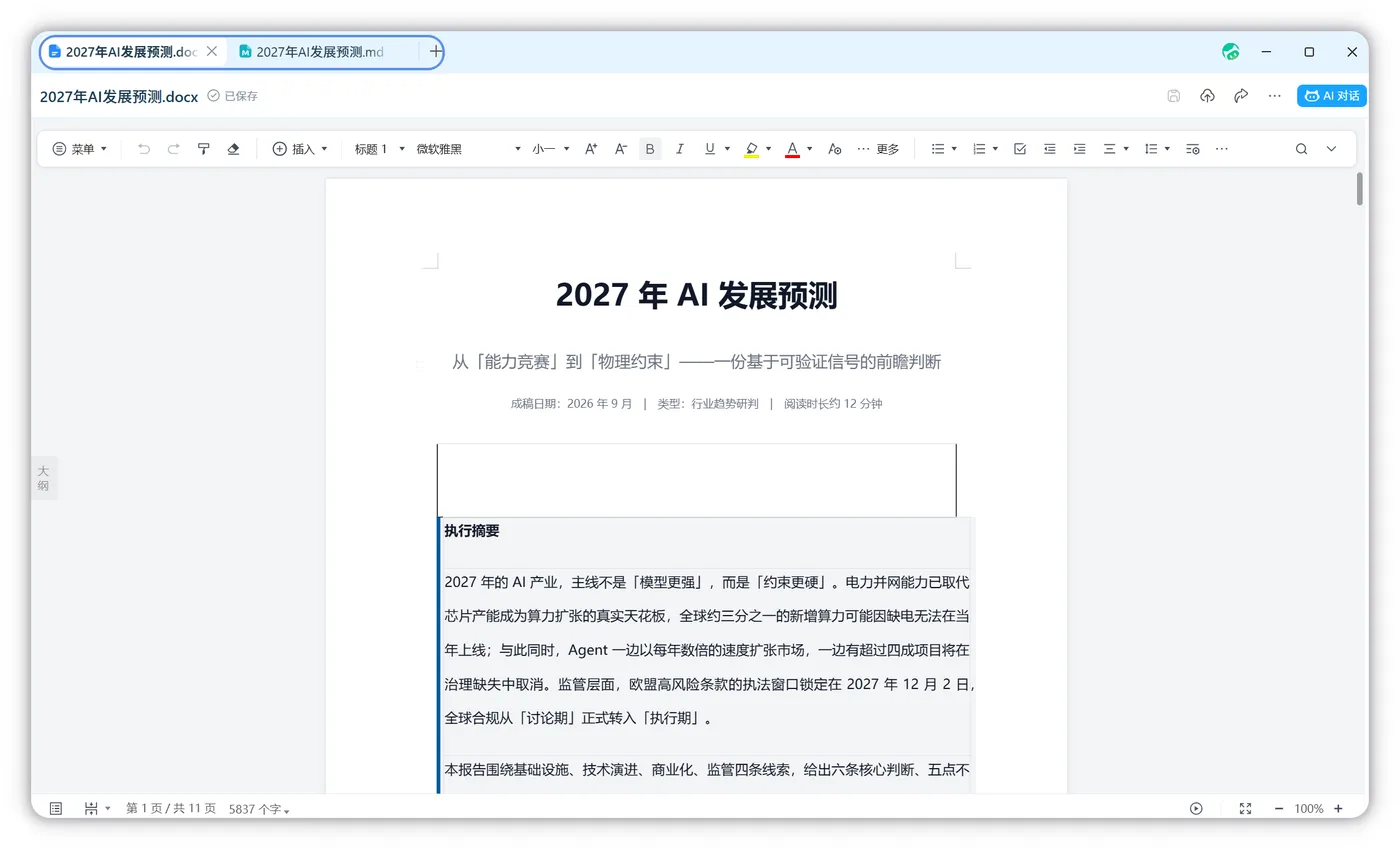Toggle underline formatting

(710, 149)
